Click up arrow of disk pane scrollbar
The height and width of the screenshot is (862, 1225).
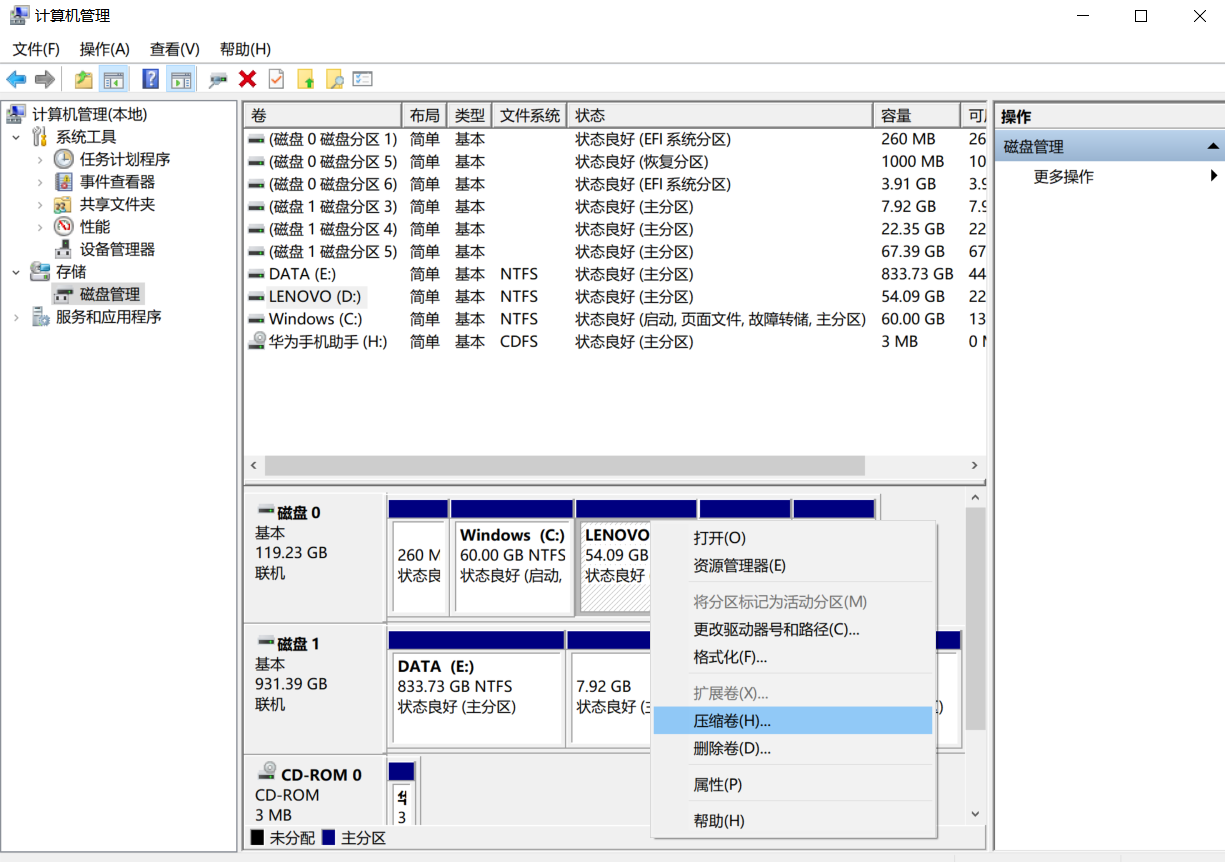click(x=975, y=498)
